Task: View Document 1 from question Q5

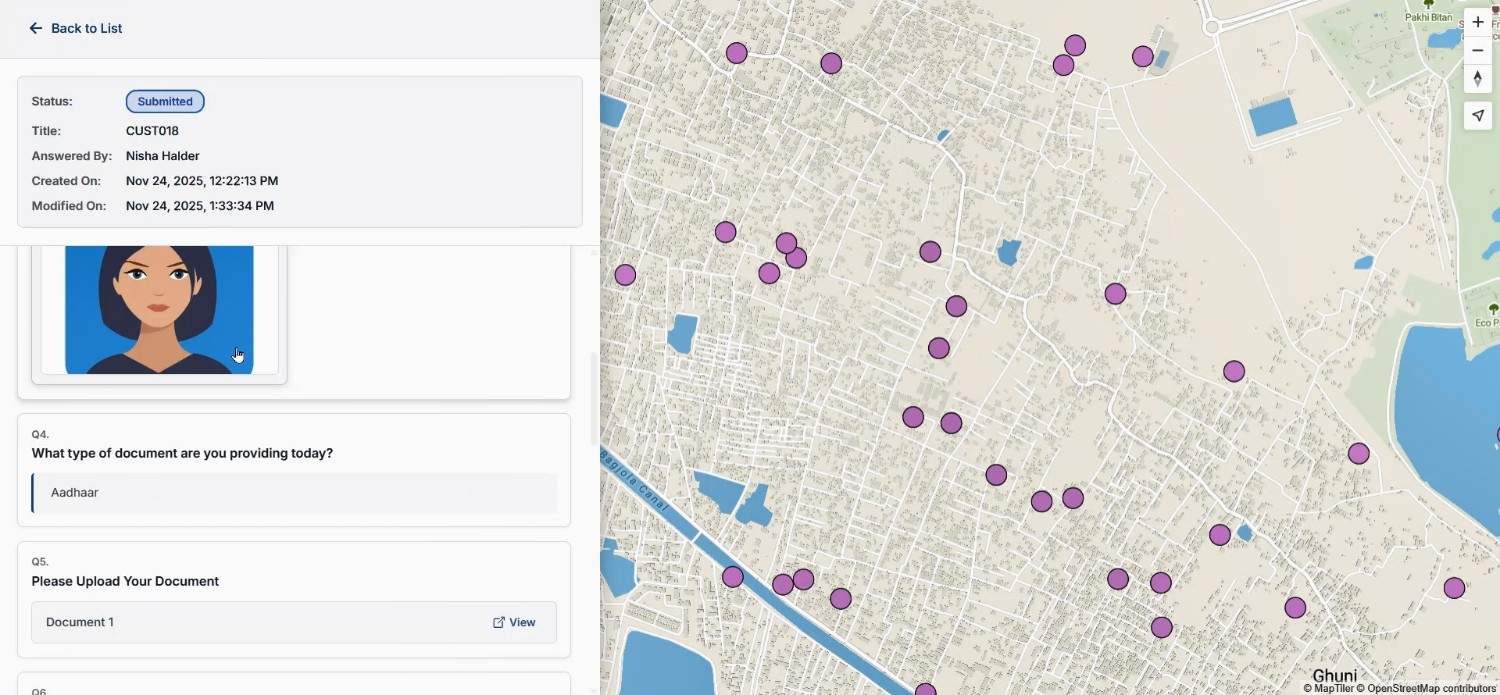Action: 514,622
